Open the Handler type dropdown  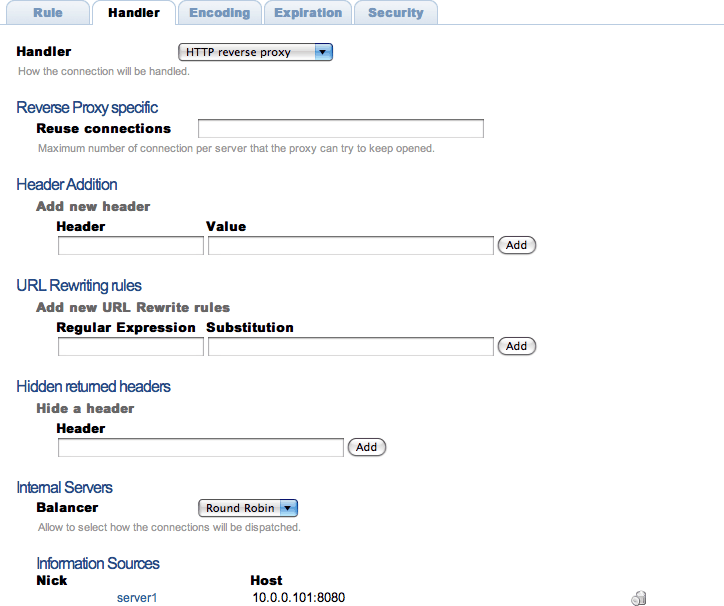(255, 52)
